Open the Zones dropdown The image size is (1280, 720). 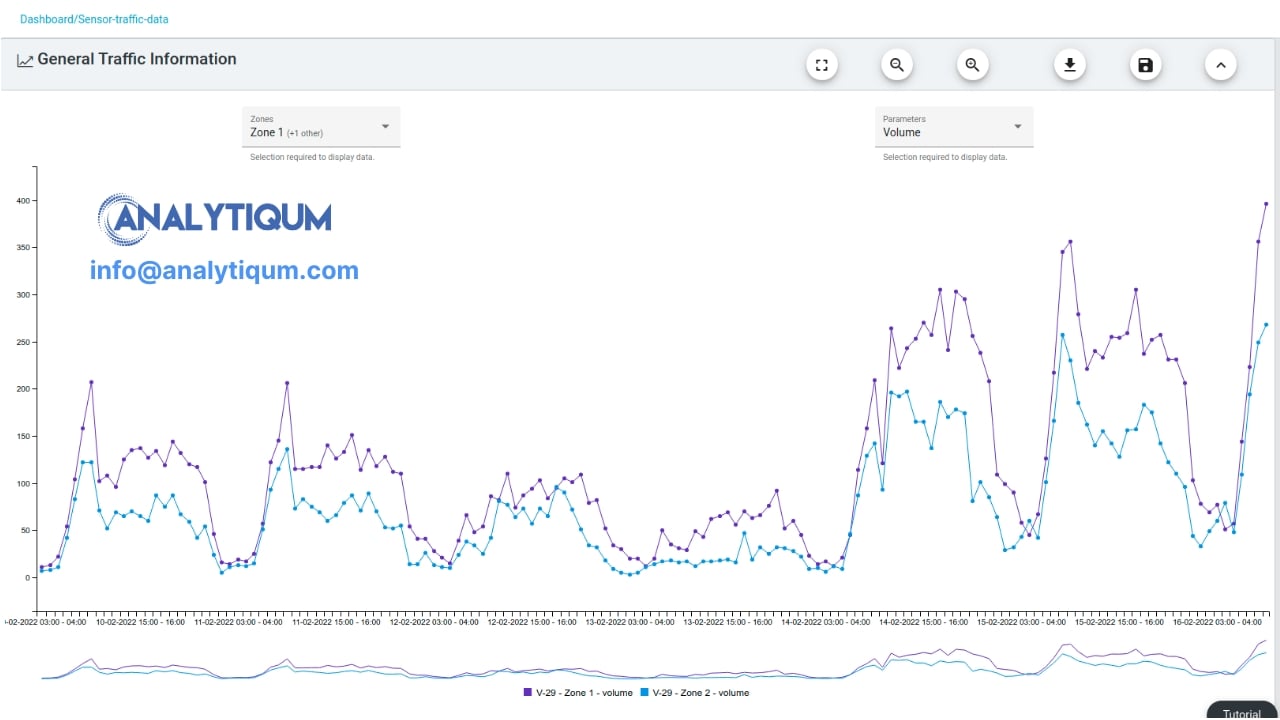point(321,127)
